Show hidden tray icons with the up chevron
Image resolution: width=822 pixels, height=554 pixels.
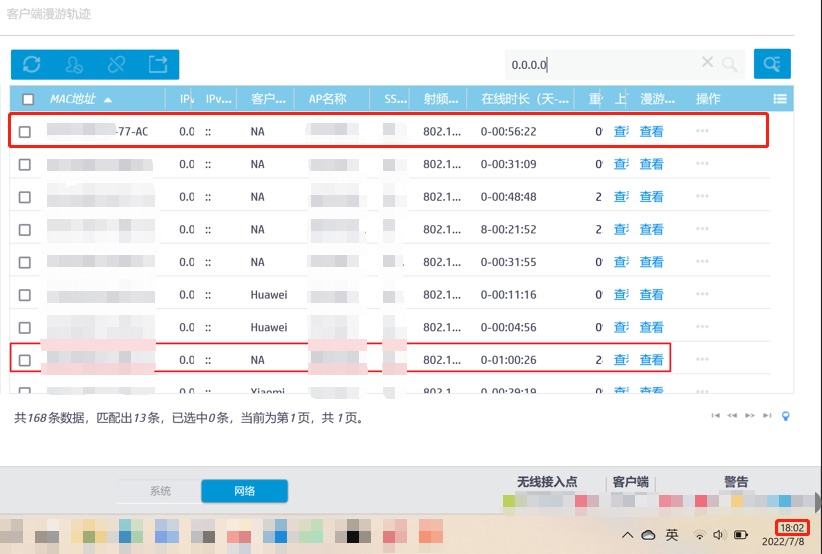(627, 534)
